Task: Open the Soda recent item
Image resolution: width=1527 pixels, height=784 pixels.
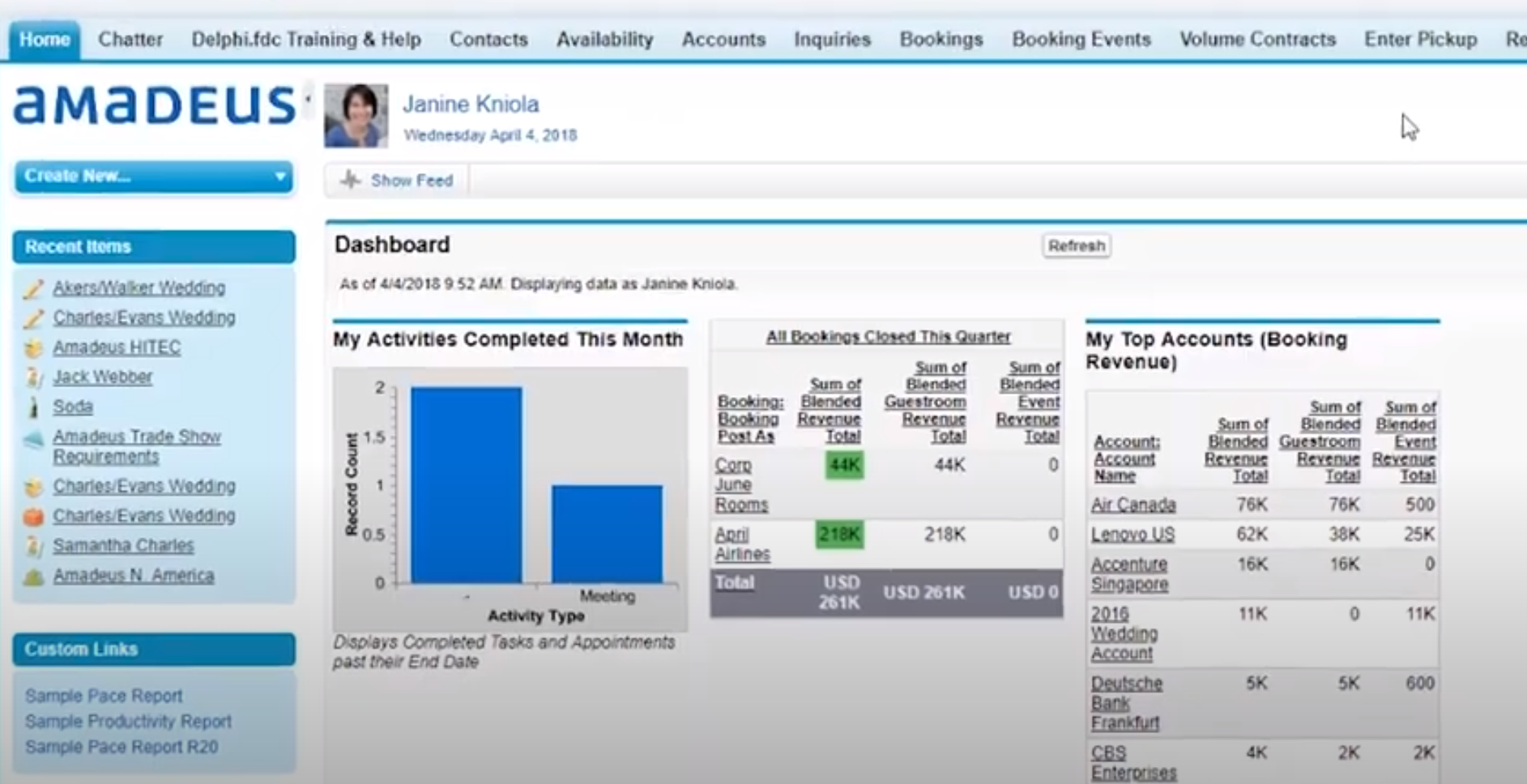Action: click(x=73, y=407)
